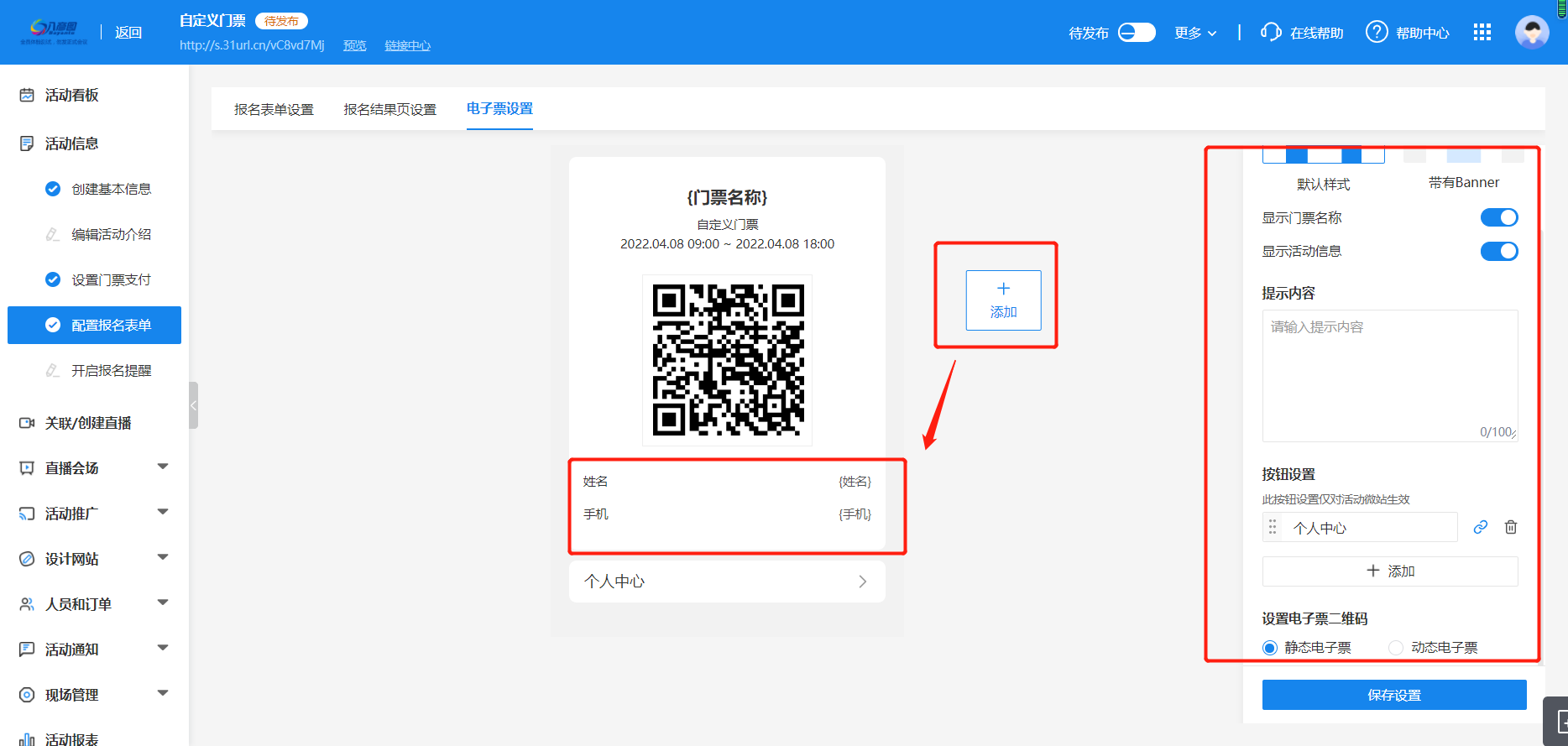Click the 活动信息 document icon in sidebar
Viewport: 1568px width, 746px height.
[27, 143]
